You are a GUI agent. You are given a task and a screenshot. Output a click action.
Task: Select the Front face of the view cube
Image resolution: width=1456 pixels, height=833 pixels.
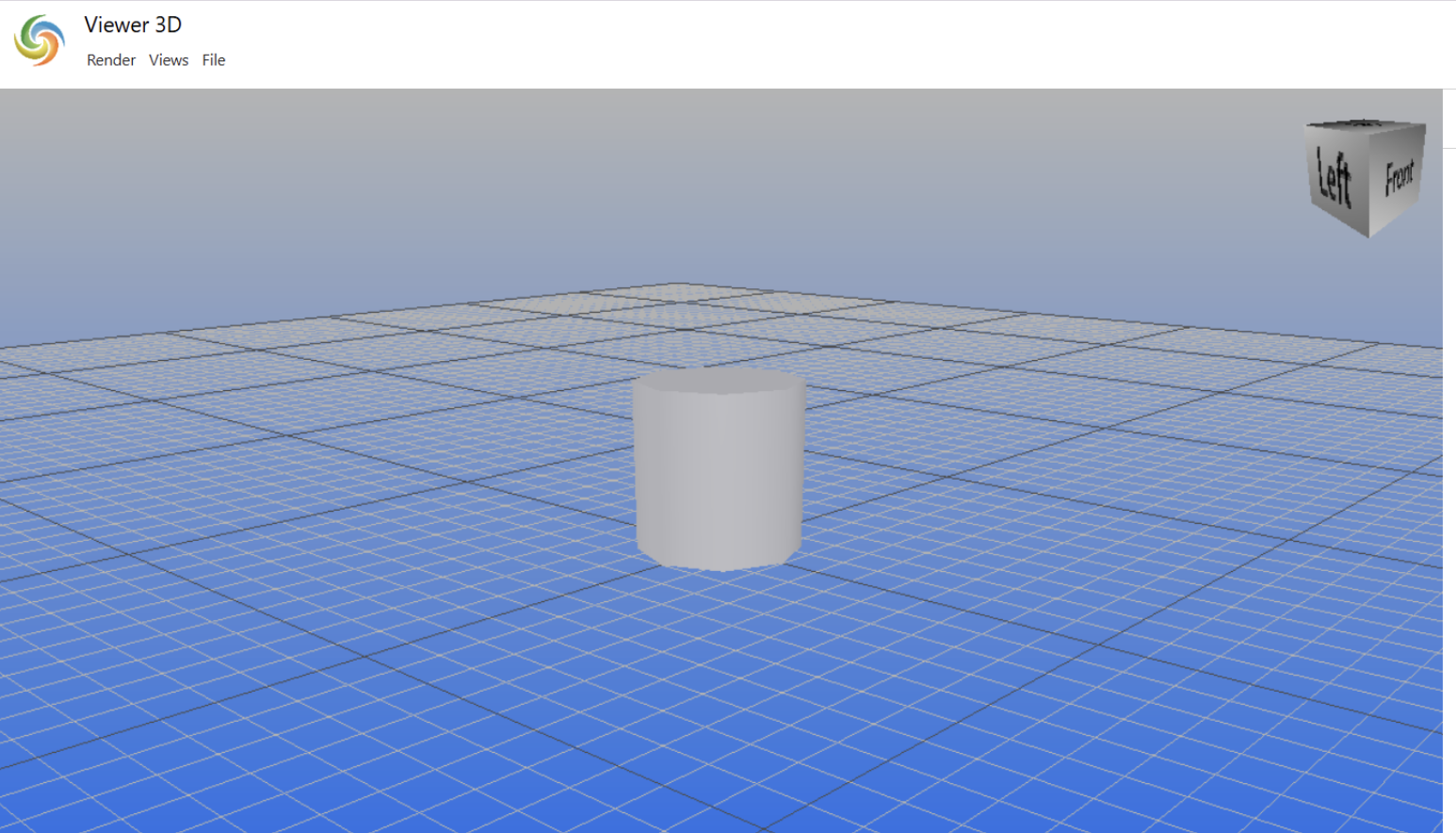1399,176
